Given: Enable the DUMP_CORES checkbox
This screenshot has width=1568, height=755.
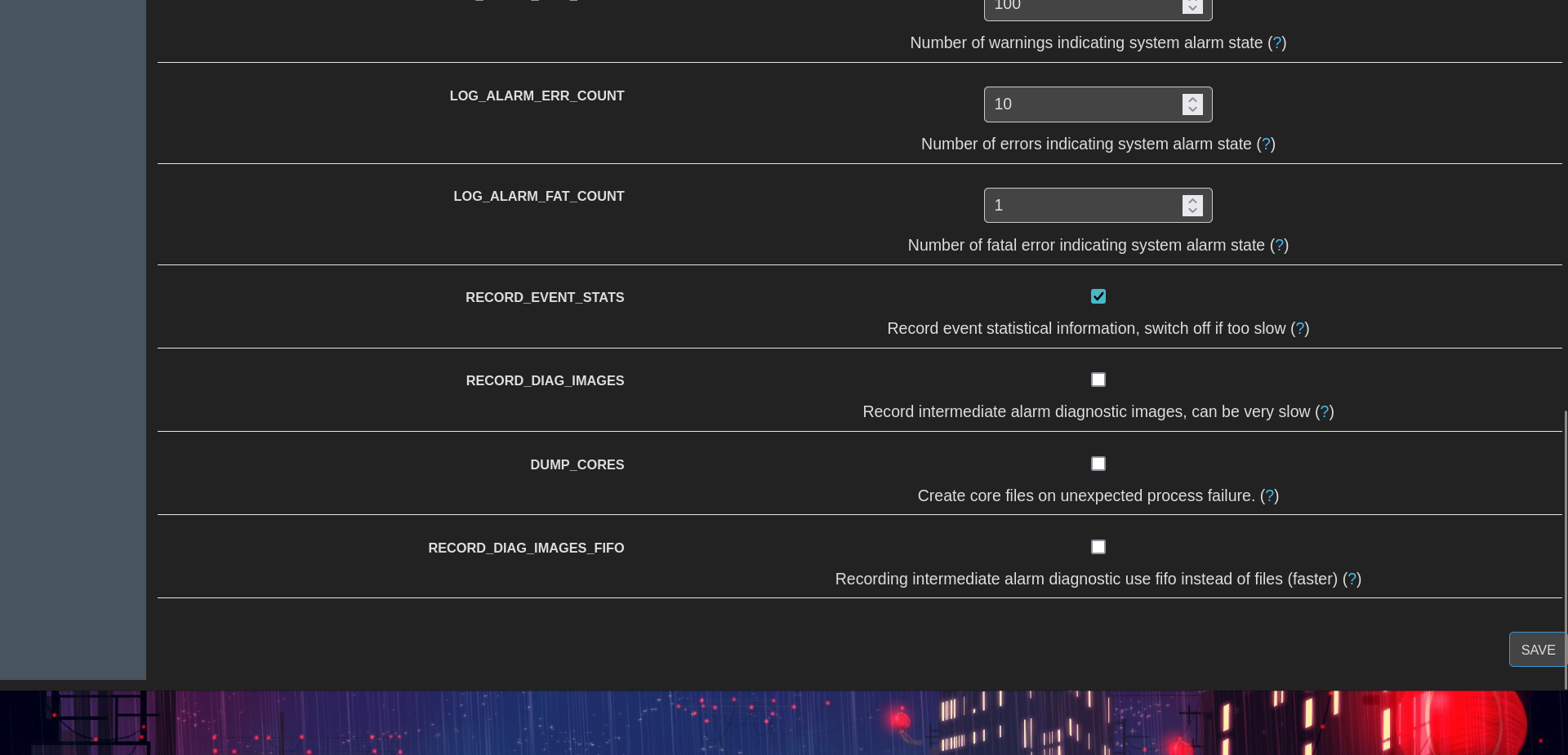Looking at the screenshot, I should 1098,464.
